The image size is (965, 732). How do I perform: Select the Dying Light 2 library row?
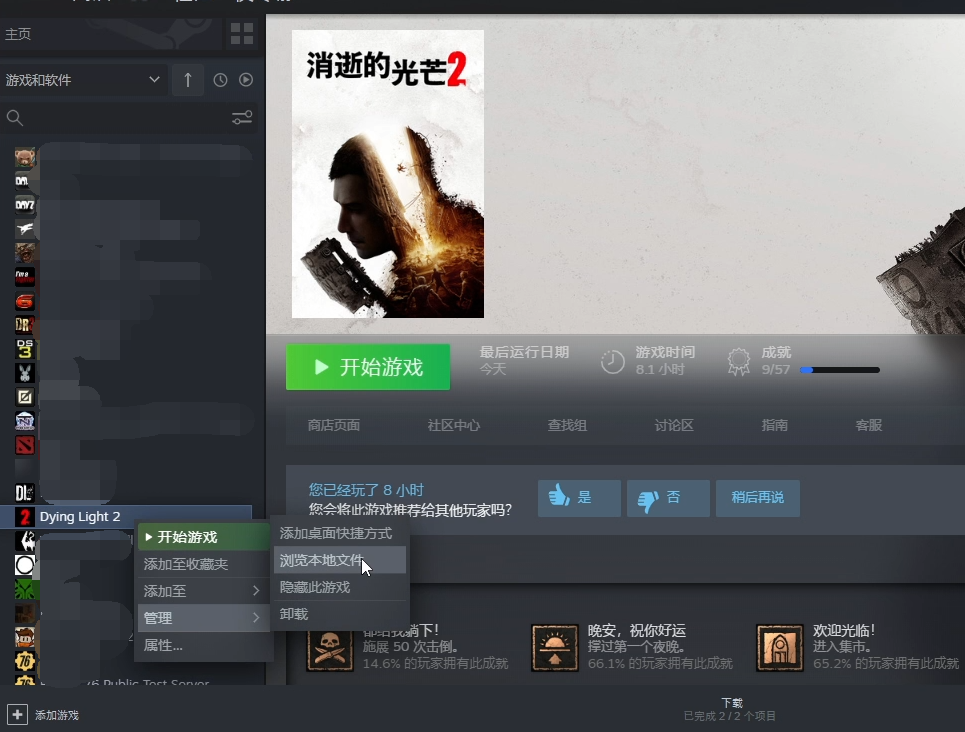click(x=126, y=517)
